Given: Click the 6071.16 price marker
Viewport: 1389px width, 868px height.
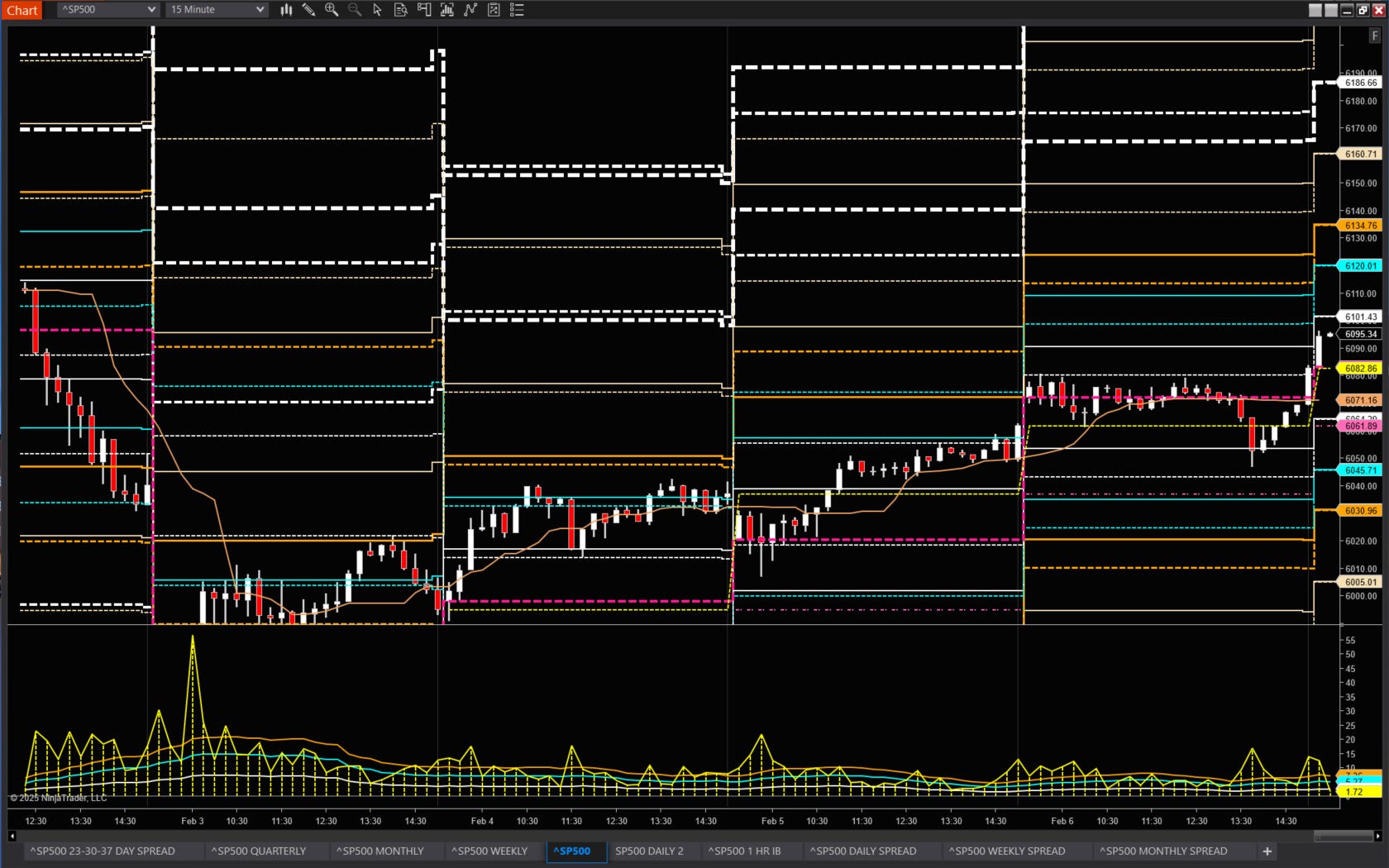Looking at the screenshot, I should pyautogui.click(x=1360, y=400).
